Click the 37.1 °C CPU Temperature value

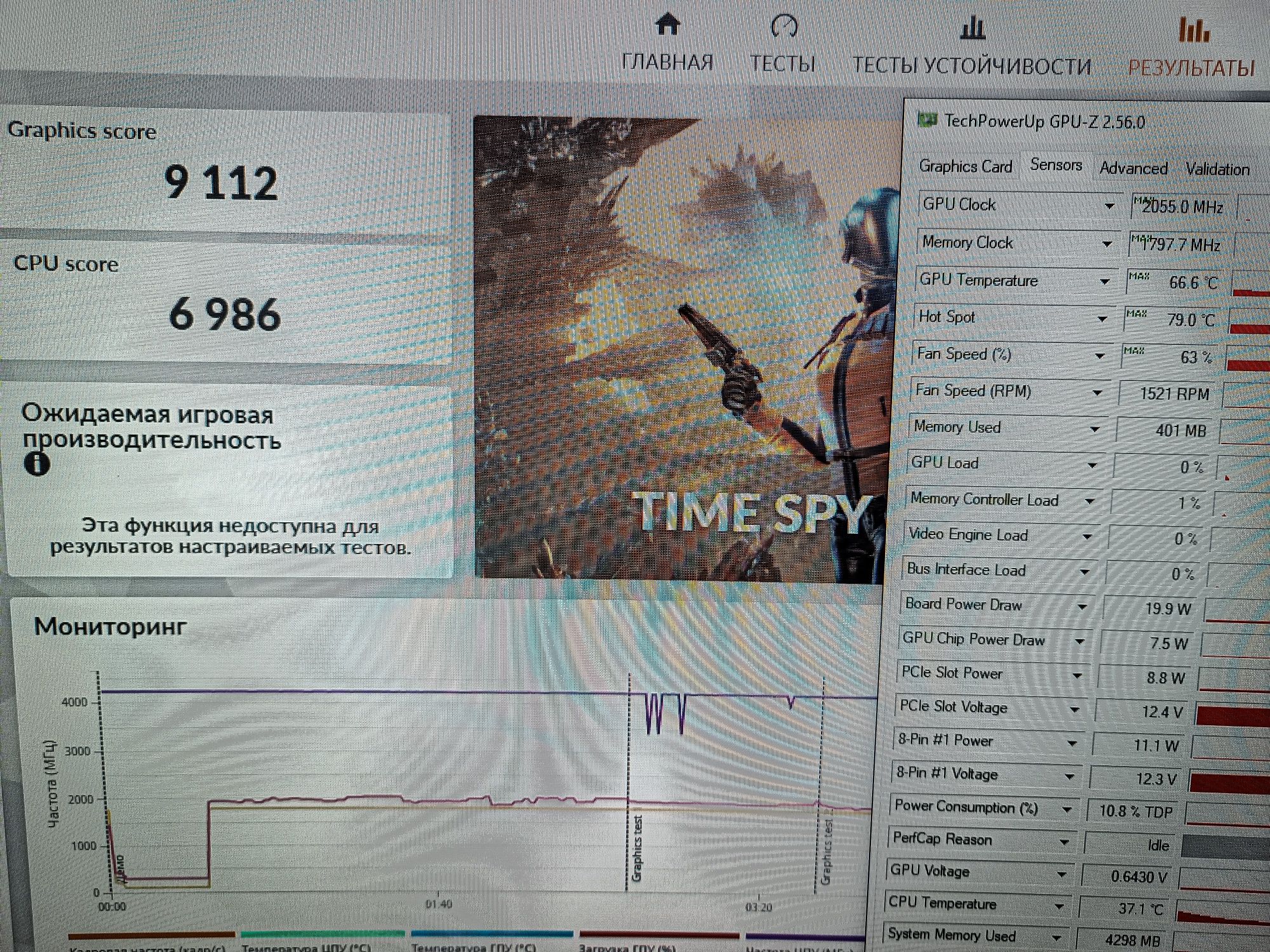tap(1141, 909)
